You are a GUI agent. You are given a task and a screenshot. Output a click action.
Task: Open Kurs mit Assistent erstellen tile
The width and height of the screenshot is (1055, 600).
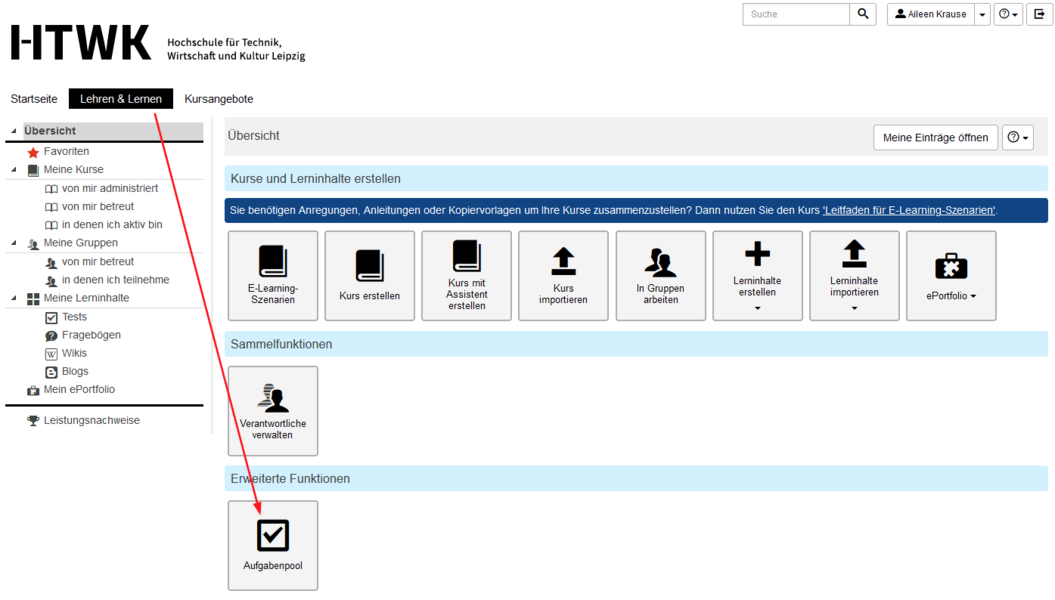(x=466, y=276)
